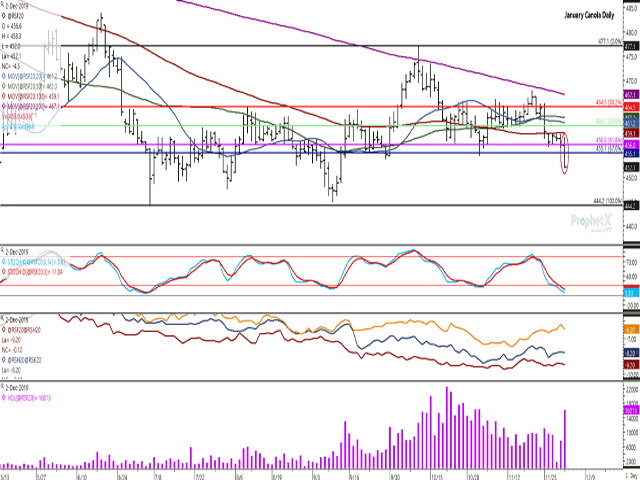Screen dimensions: 640x480
Task: Click the STOCH D(@RSF20,3) = 11.84 legend
Action: pos(34,271)
